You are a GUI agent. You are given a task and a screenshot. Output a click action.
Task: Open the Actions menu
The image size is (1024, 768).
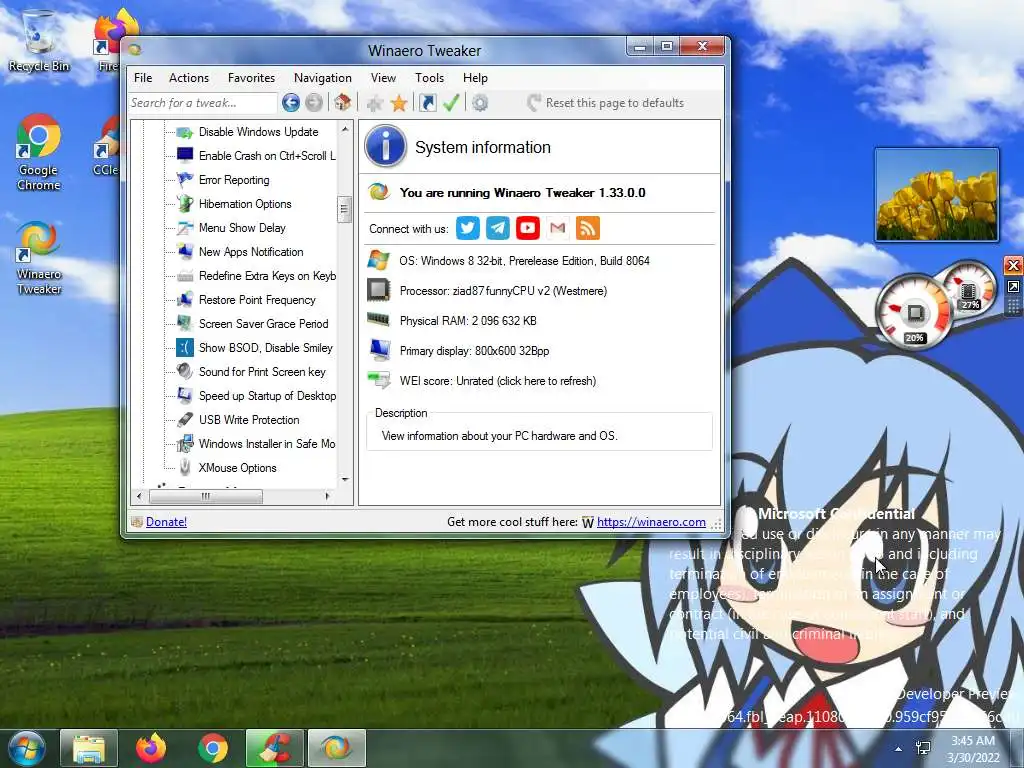click(x=189, y=78)
